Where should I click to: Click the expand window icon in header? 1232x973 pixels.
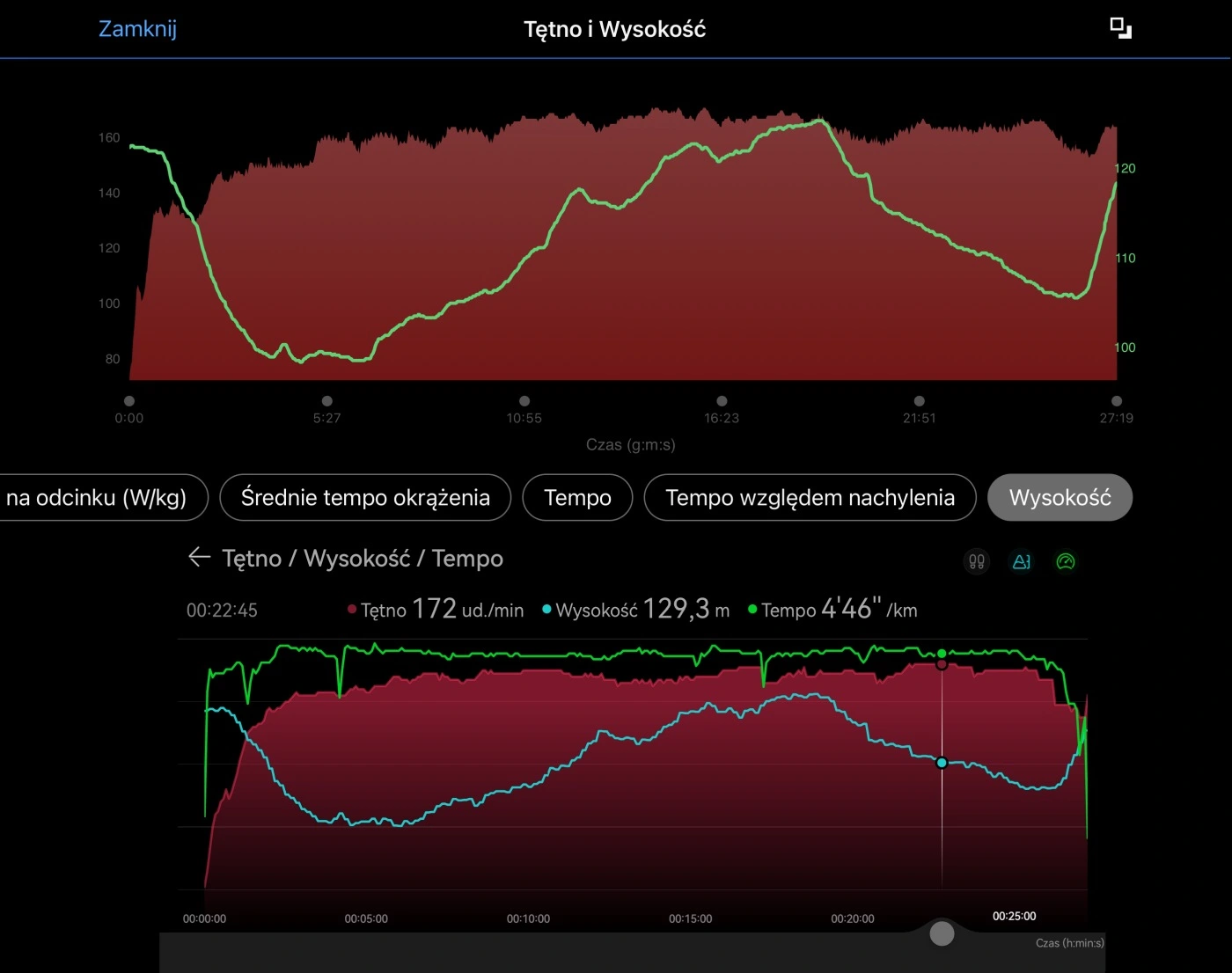(x=1120, y=28)
